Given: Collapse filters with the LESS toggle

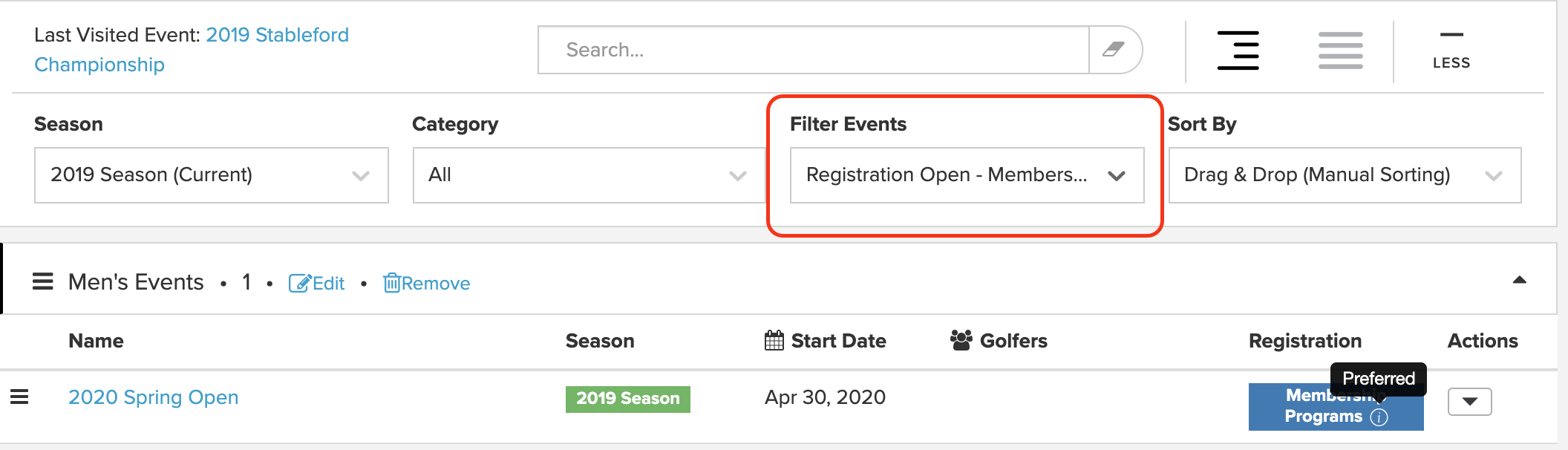Looking at the screenshot, I should [1451, 50].
